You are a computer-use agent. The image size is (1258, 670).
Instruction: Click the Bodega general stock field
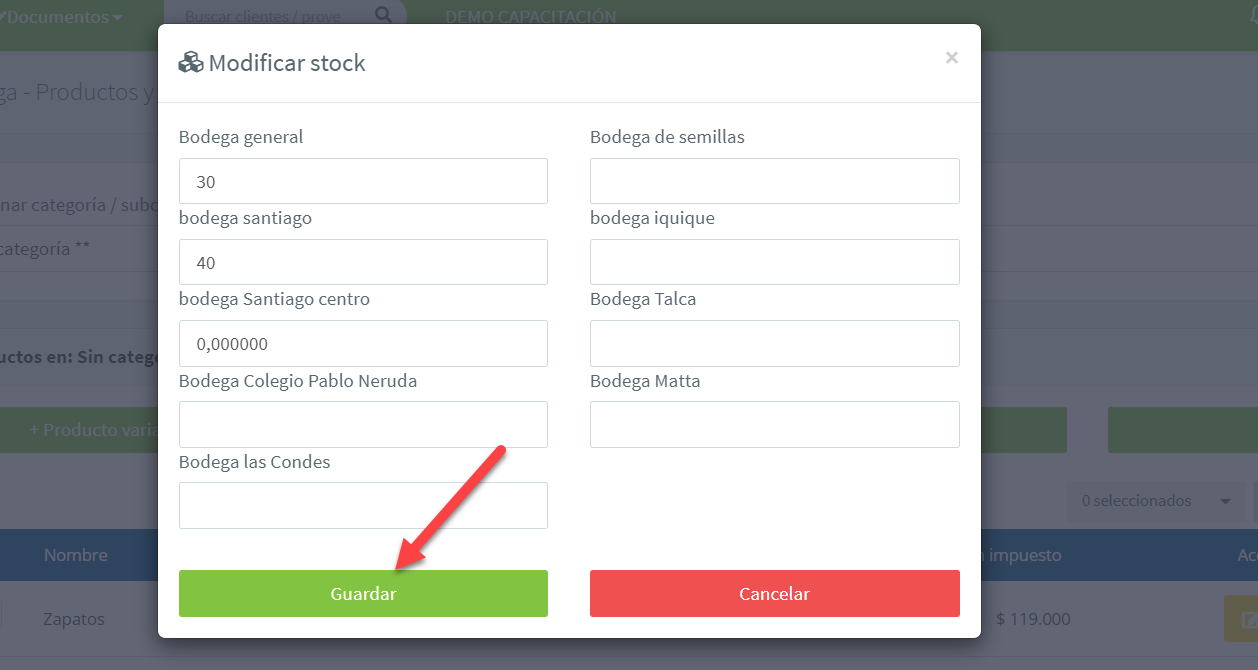[363, 181]
